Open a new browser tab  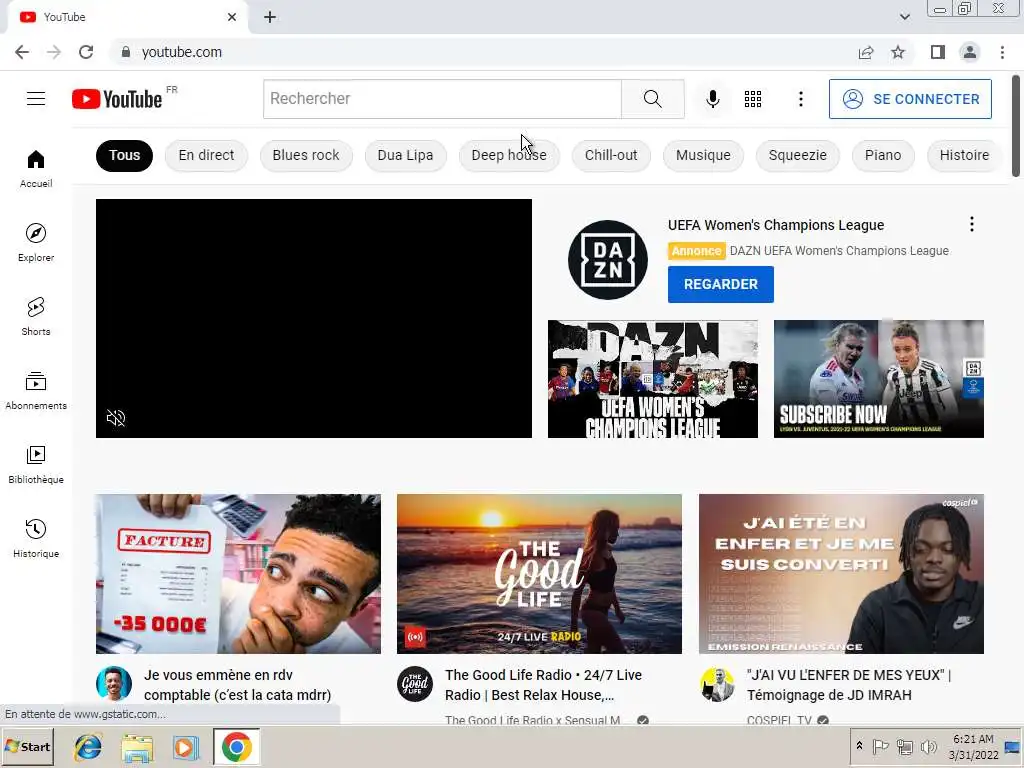pyautogui.click(x=270, y=17)
